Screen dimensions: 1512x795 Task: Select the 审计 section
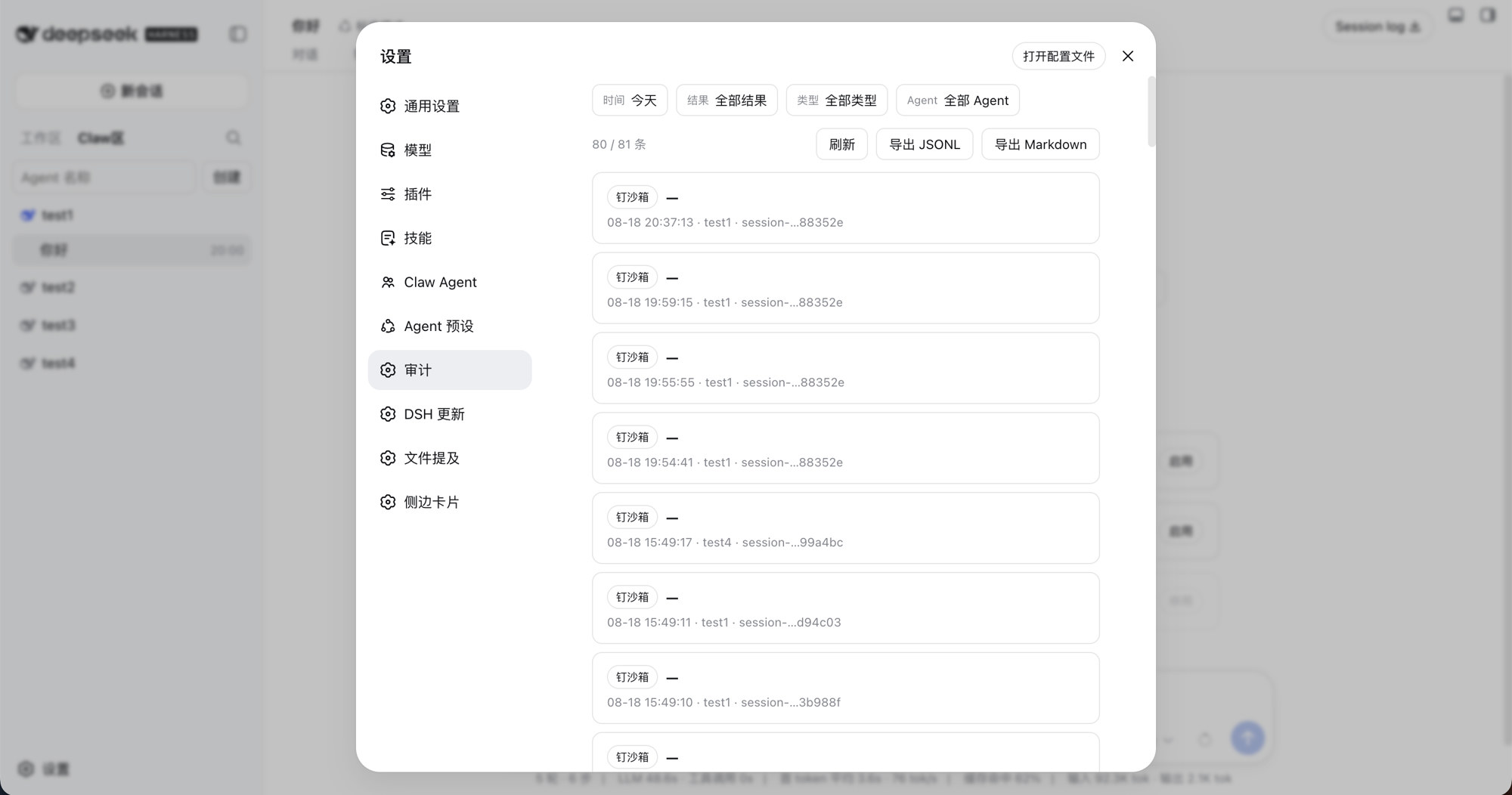450,370
